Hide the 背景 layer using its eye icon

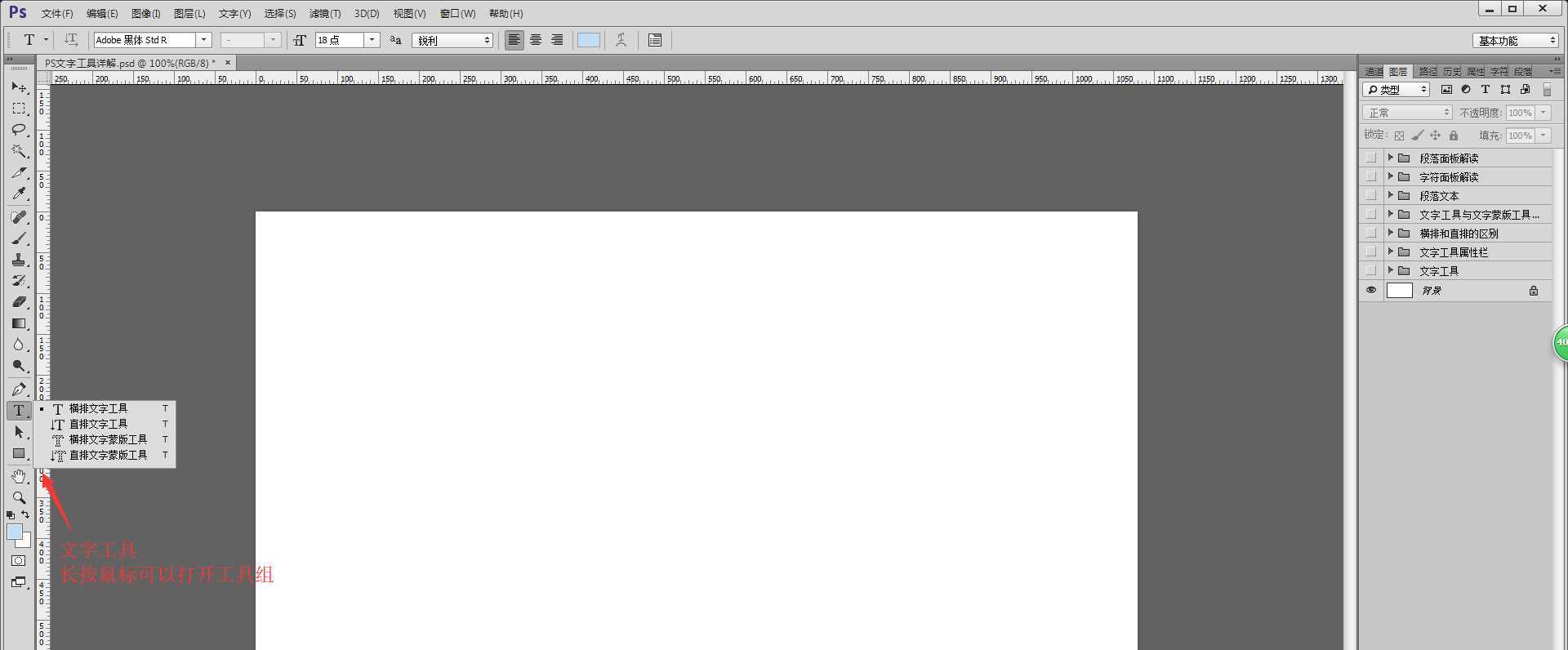click(1371, 290)
